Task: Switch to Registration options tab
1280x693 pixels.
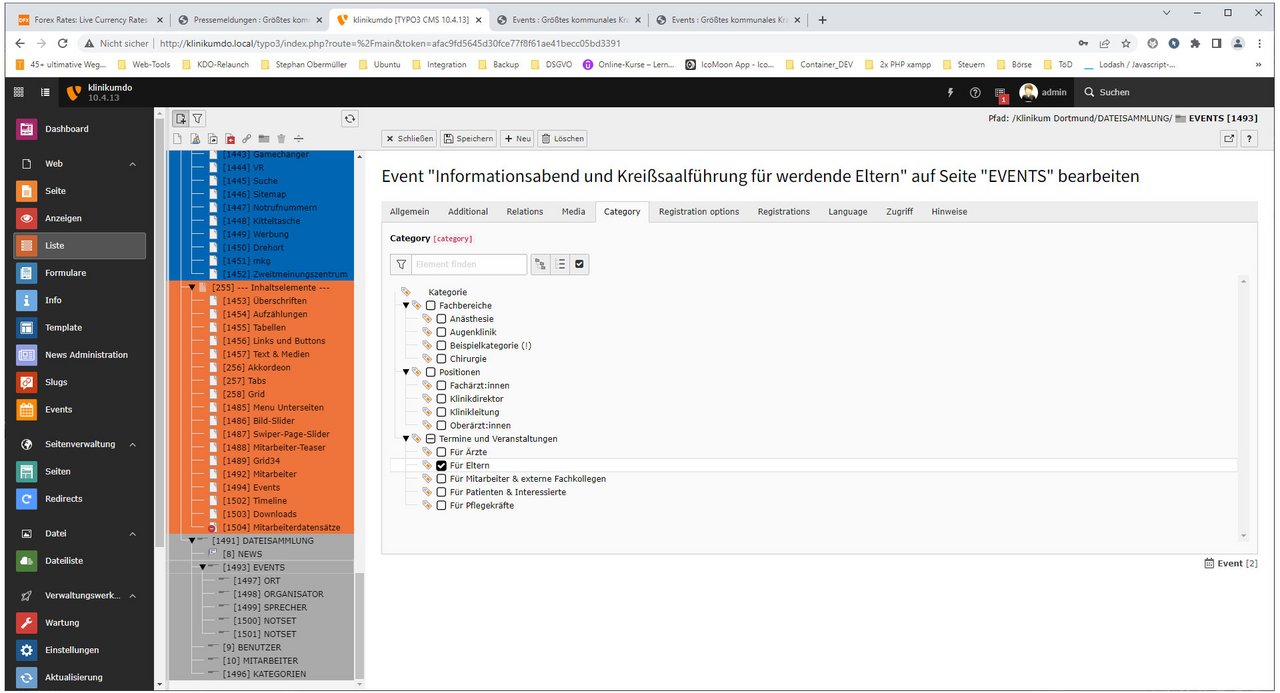Action: click(699, 212)
